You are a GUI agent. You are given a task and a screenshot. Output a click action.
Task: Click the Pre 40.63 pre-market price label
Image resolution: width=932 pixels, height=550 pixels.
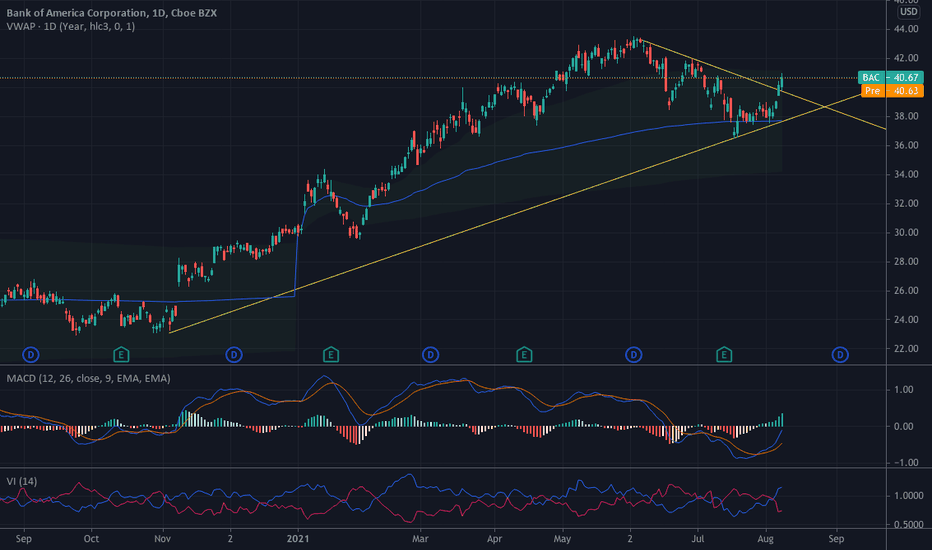[892, 91]
